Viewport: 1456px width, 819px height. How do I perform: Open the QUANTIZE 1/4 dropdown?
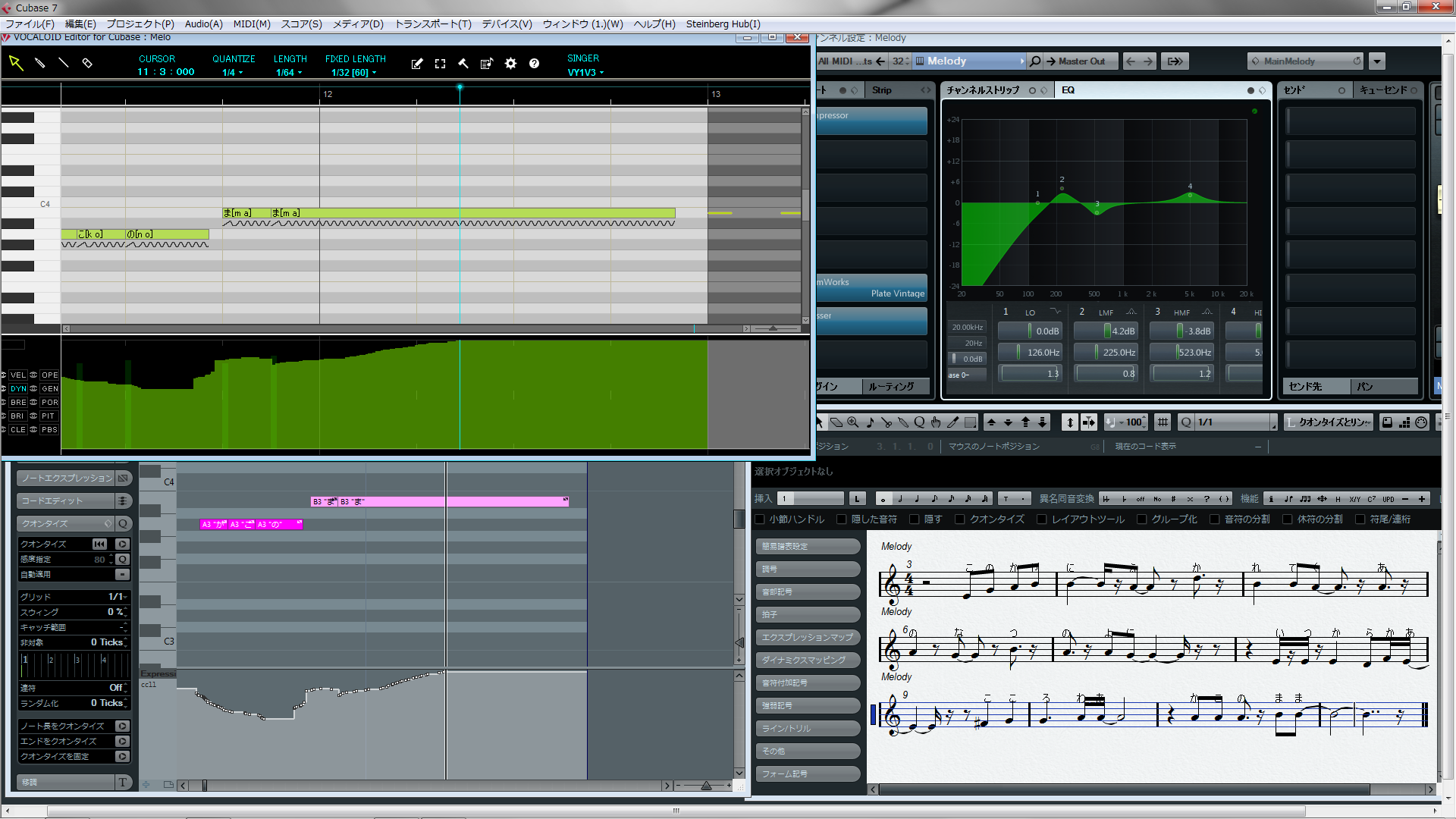(x=232, y=73)
